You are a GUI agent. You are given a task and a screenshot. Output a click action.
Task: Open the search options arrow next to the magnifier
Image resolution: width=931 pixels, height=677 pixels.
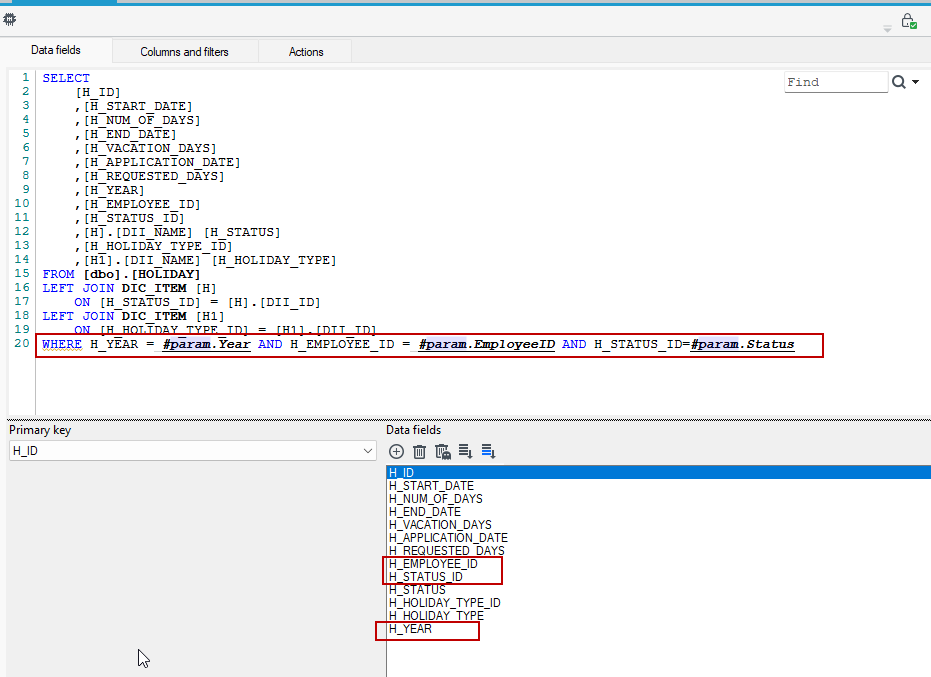click(916, 82)
